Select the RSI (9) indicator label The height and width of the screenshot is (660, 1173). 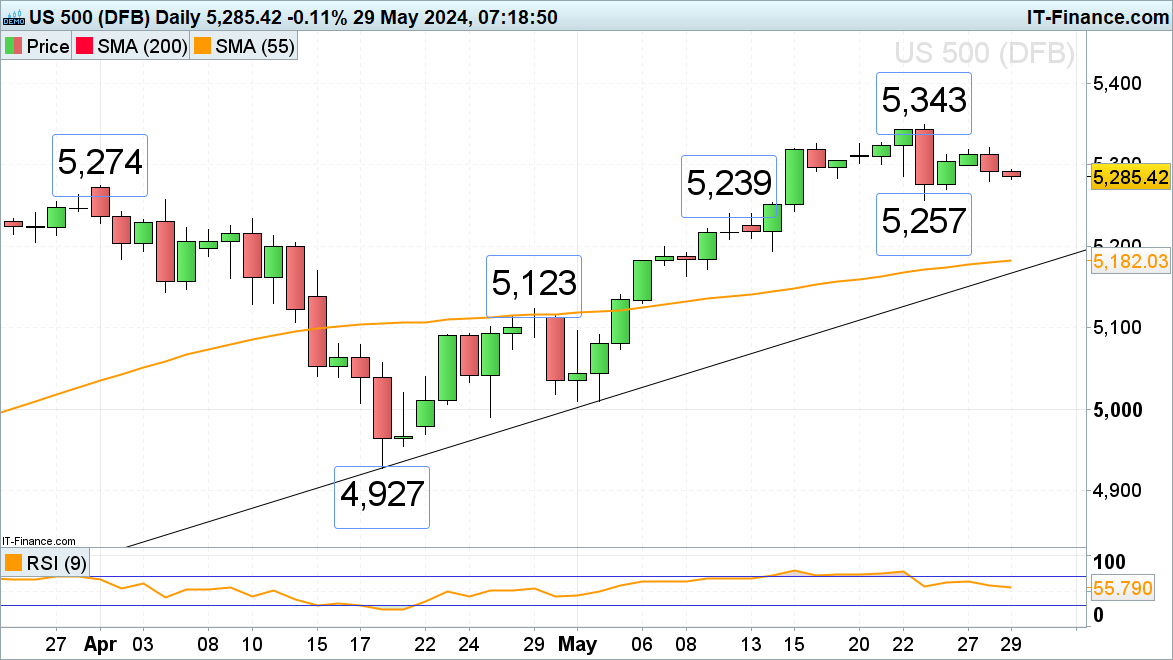click(x=57, y=563)
